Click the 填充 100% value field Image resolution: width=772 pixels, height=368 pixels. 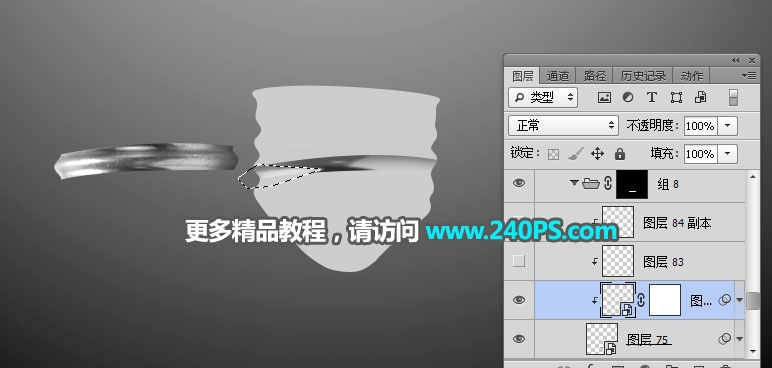tap(701, 154)
